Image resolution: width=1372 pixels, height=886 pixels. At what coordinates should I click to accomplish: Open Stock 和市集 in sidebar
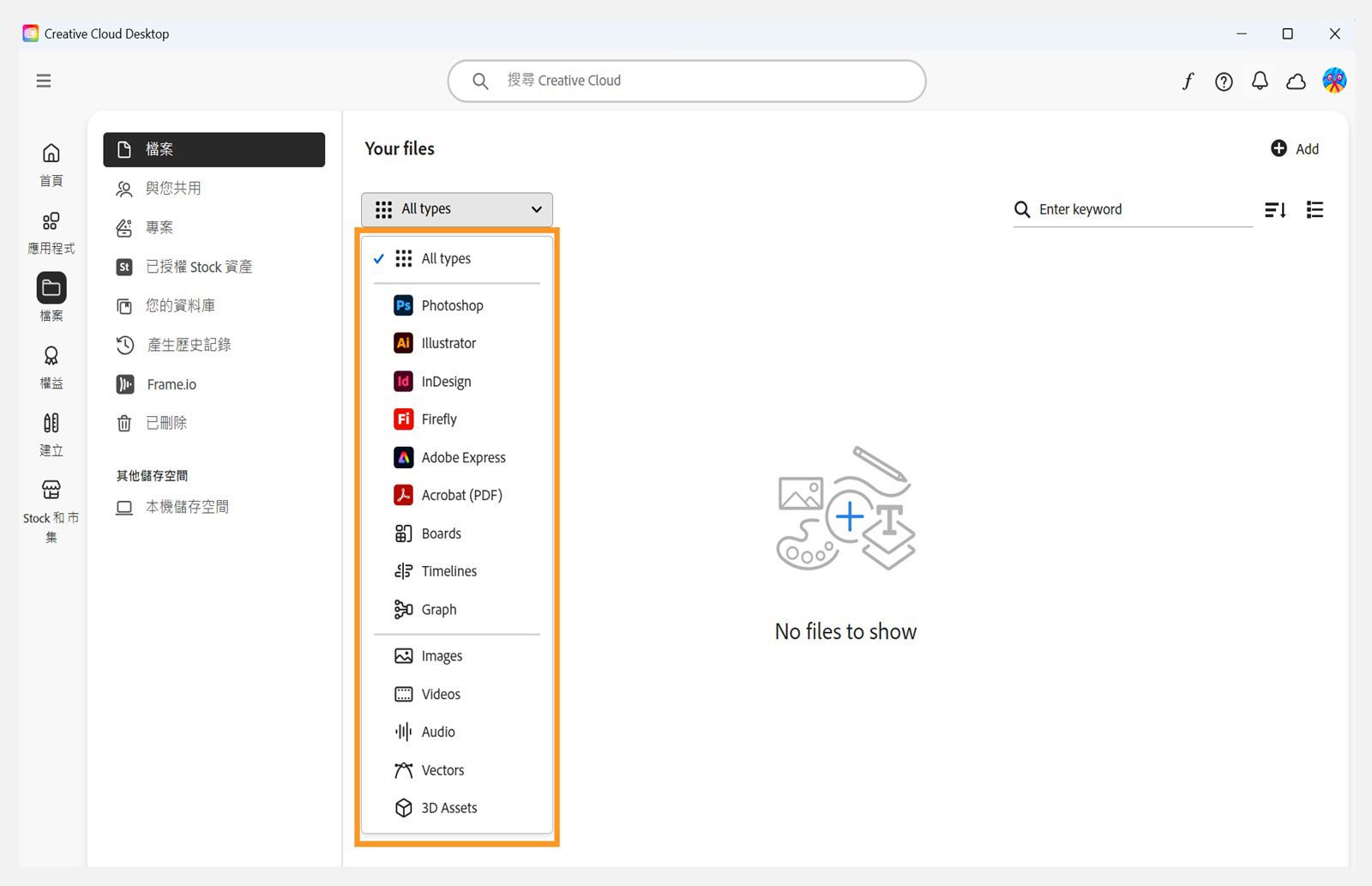[51, 511]
